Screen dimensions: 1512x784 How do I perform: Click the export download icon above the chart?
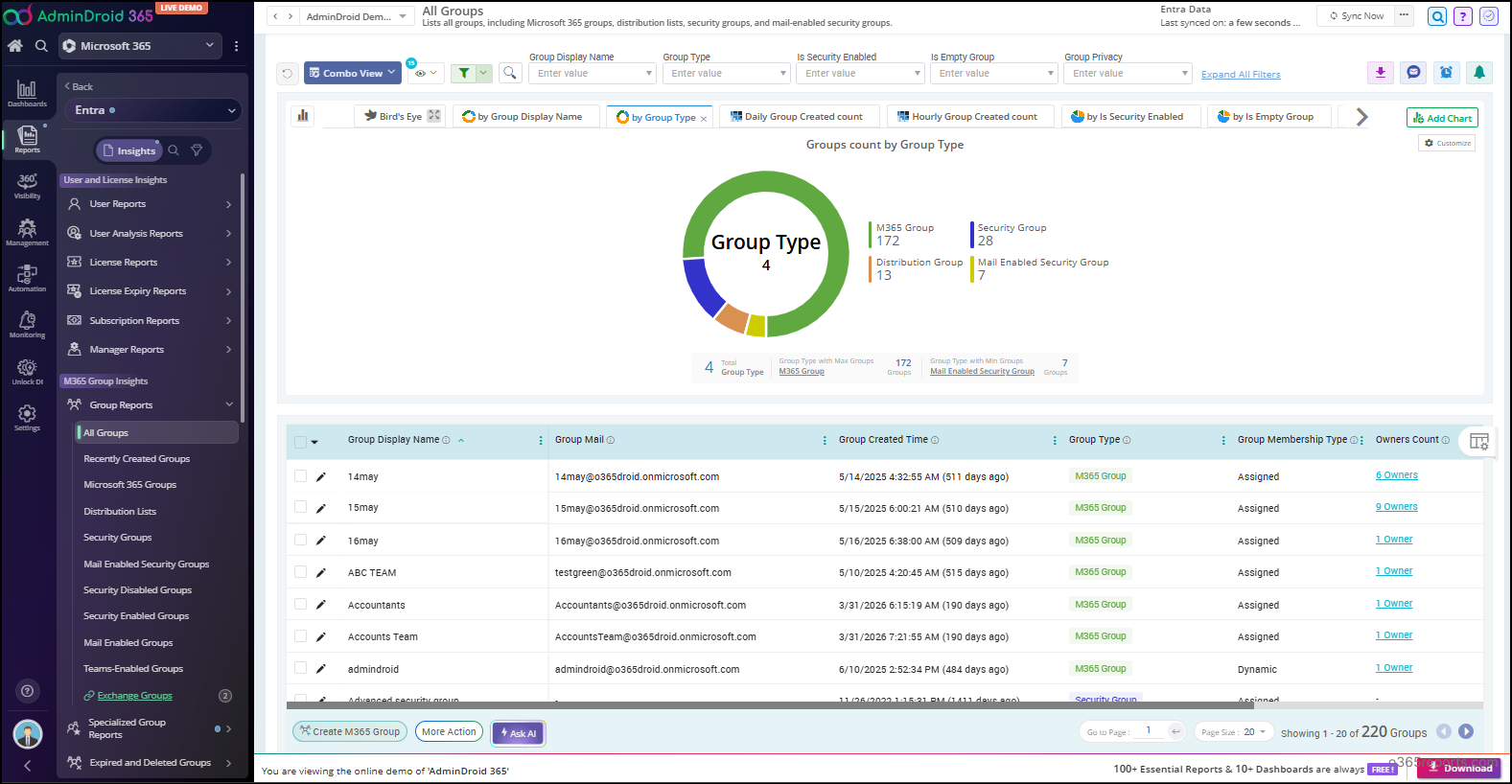click(x=1381, y=72)
